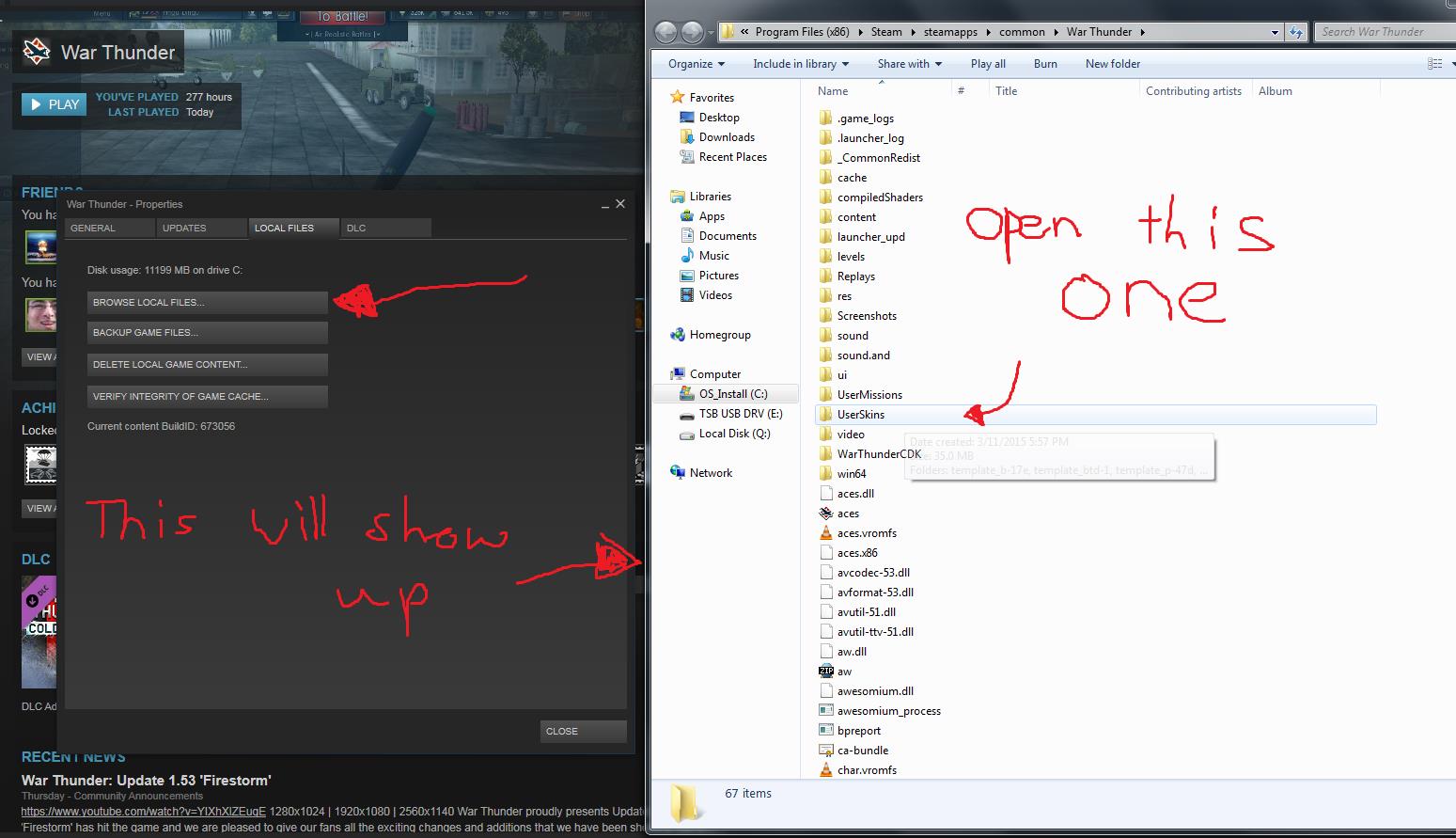Open the Include in library dropdown
1456x838 pixels.
801,64
